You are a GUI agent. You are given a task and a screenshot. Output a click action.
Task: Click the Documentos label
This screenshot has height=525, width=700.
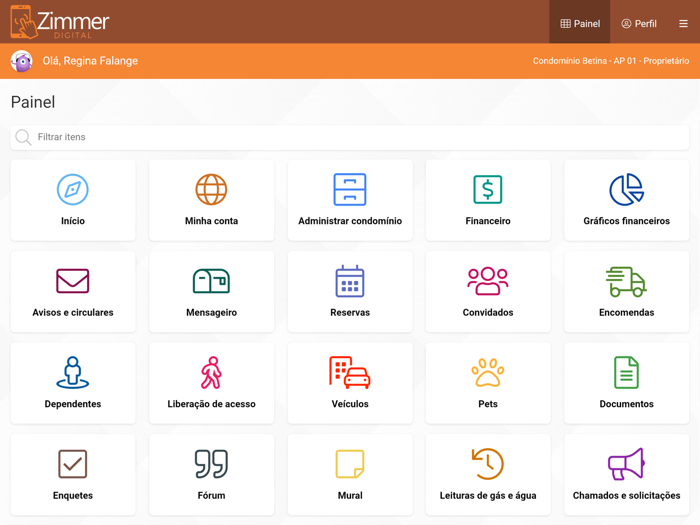(626, 404)
